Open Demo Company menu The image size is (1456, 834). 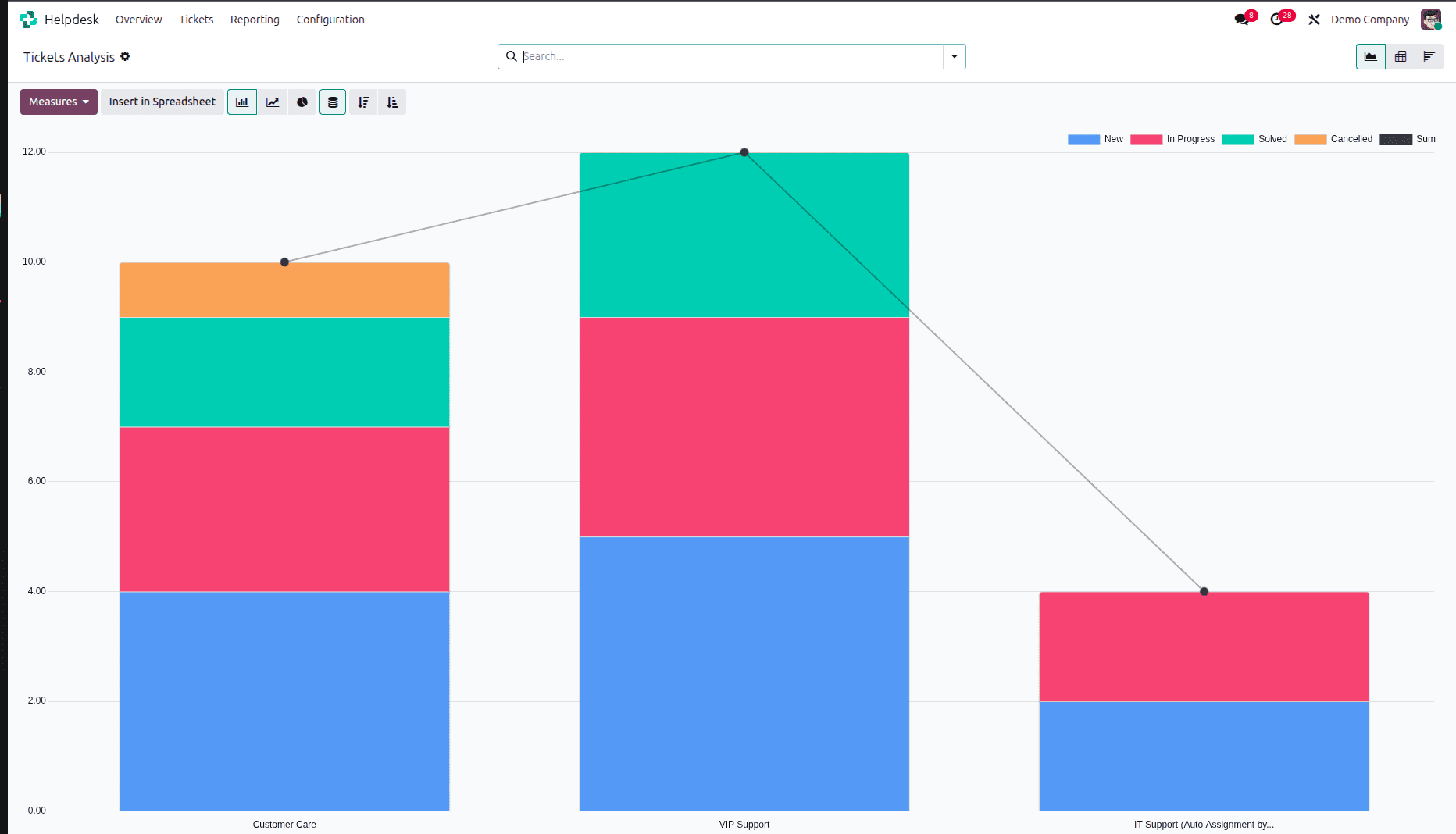tap(1370, 20)
